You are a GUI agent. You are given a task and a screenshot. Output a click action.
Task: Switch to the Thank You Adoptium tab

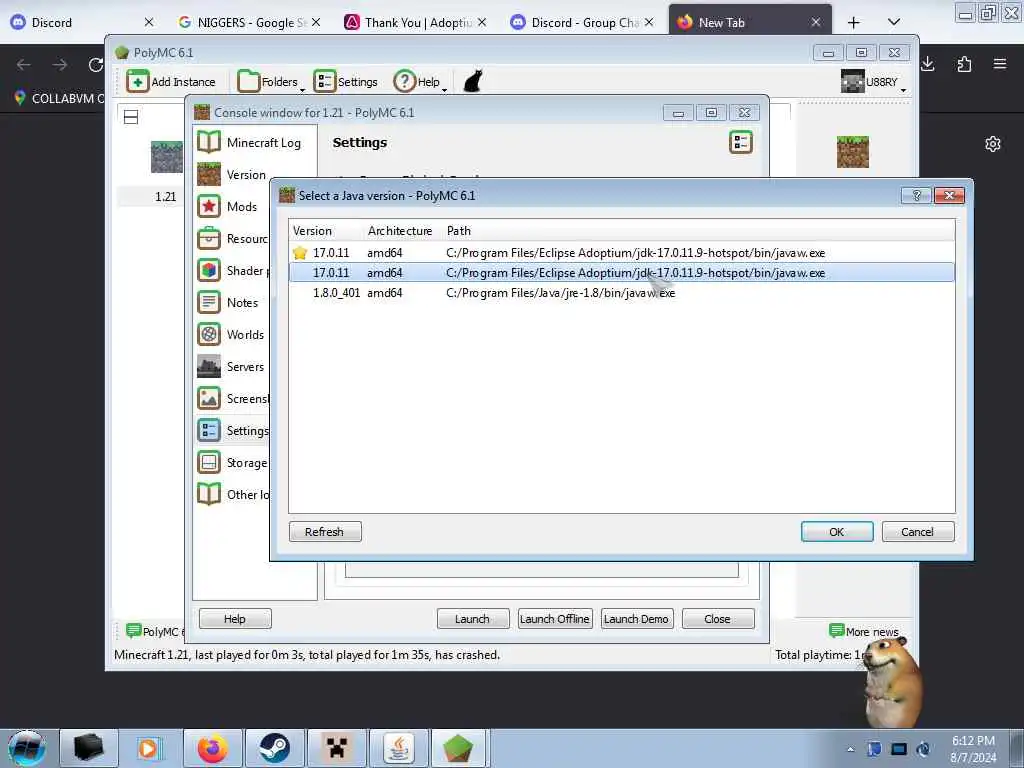click(415, 22)
